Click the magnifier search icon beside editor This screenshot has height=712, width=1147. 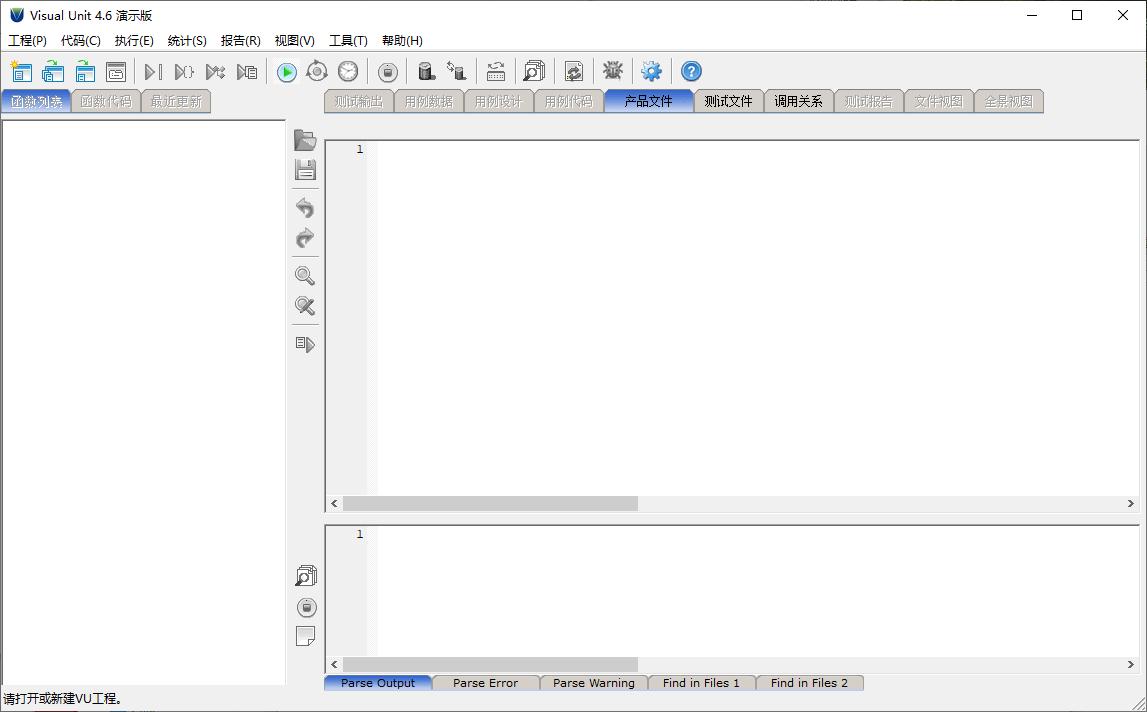click(x=305, y=276)
